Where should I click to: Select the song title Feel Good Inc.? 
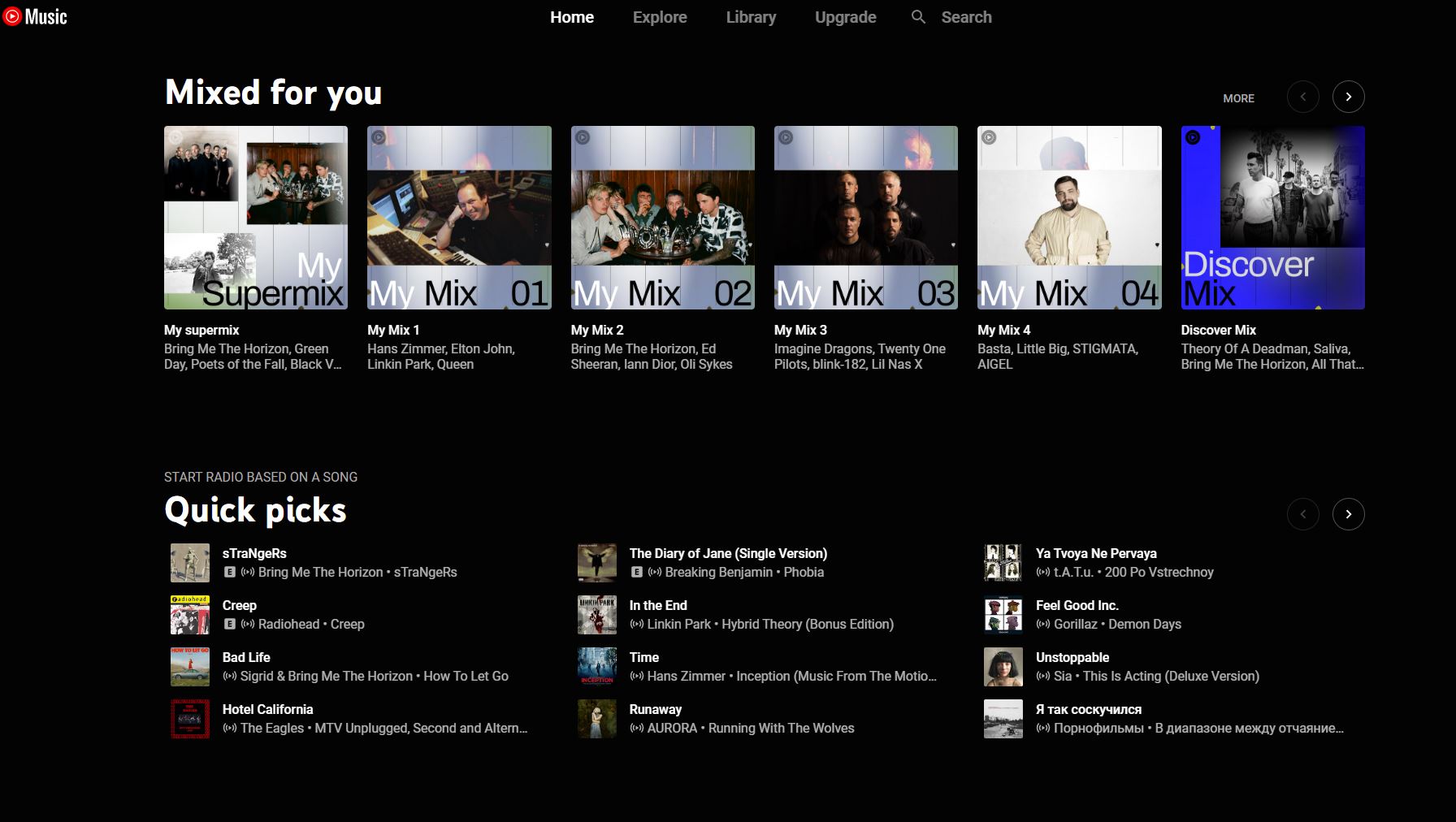click(x=1077, y=605)
